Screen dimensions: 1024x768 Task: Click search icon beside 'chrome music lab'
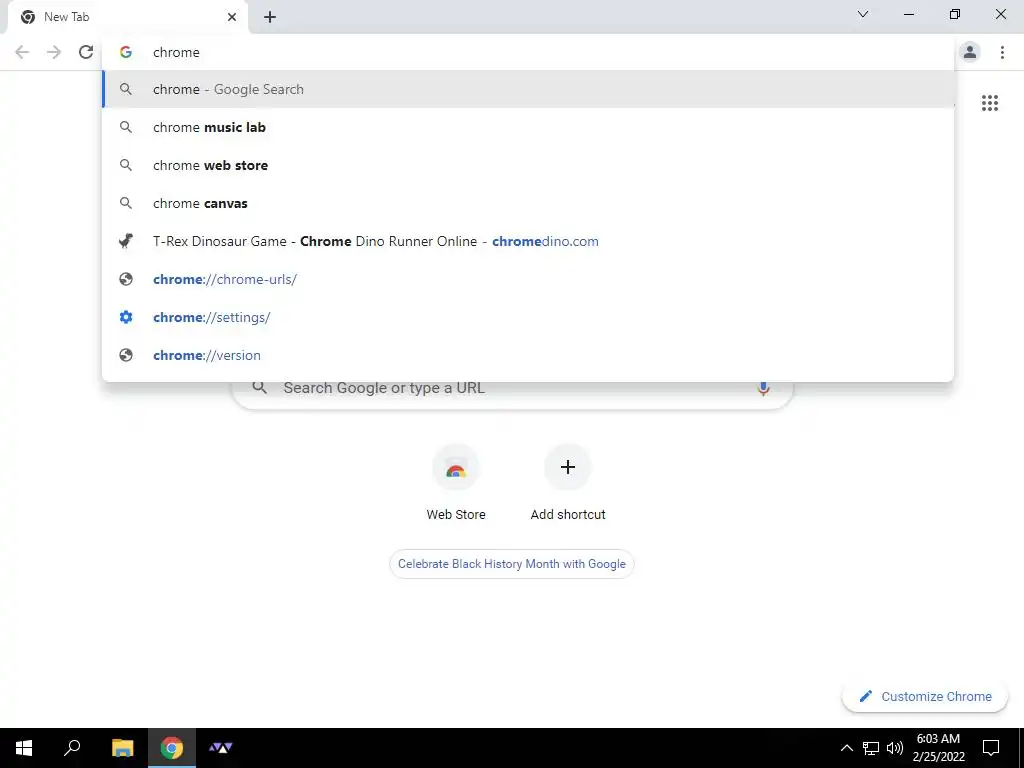point(126,127)
